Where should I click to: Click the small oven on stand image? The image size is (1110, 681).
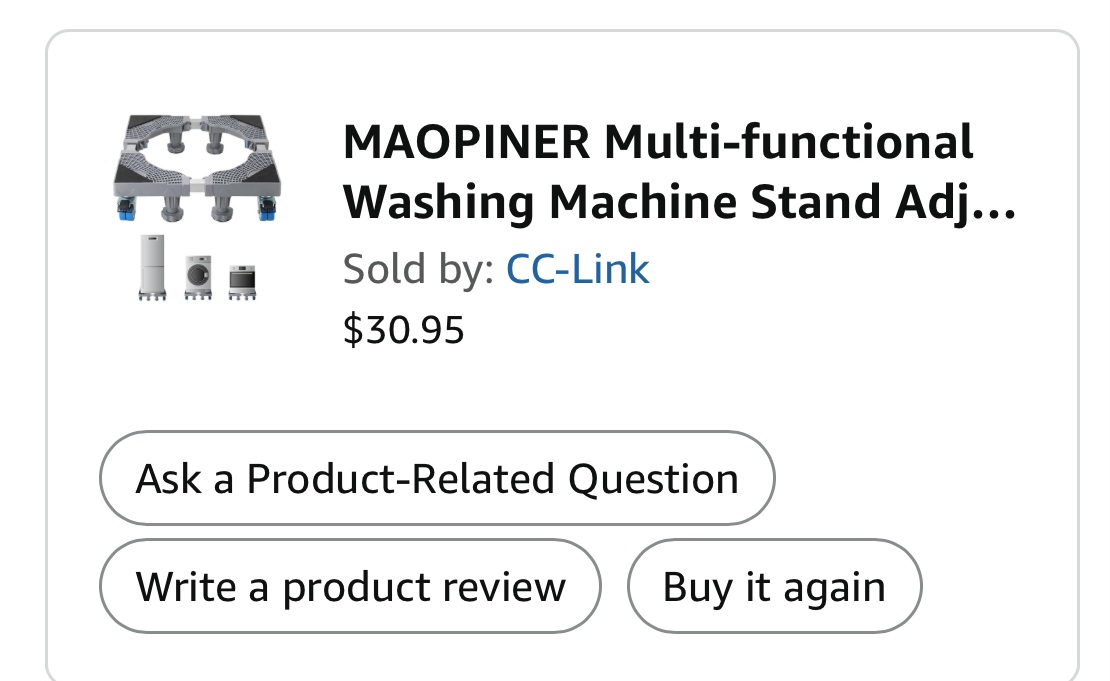(241, 280)
